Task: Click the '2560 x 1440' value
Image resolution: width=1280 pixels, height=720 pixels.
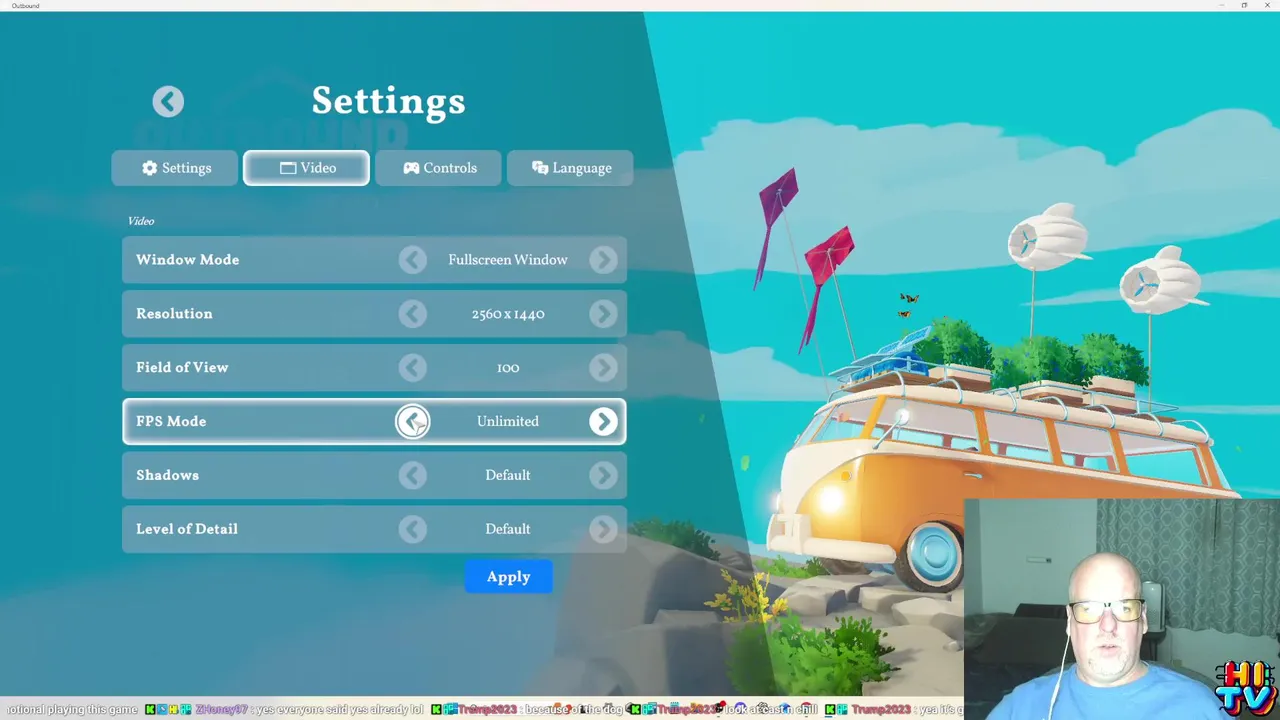Action: pyautogui.click(x=508, y=314)
